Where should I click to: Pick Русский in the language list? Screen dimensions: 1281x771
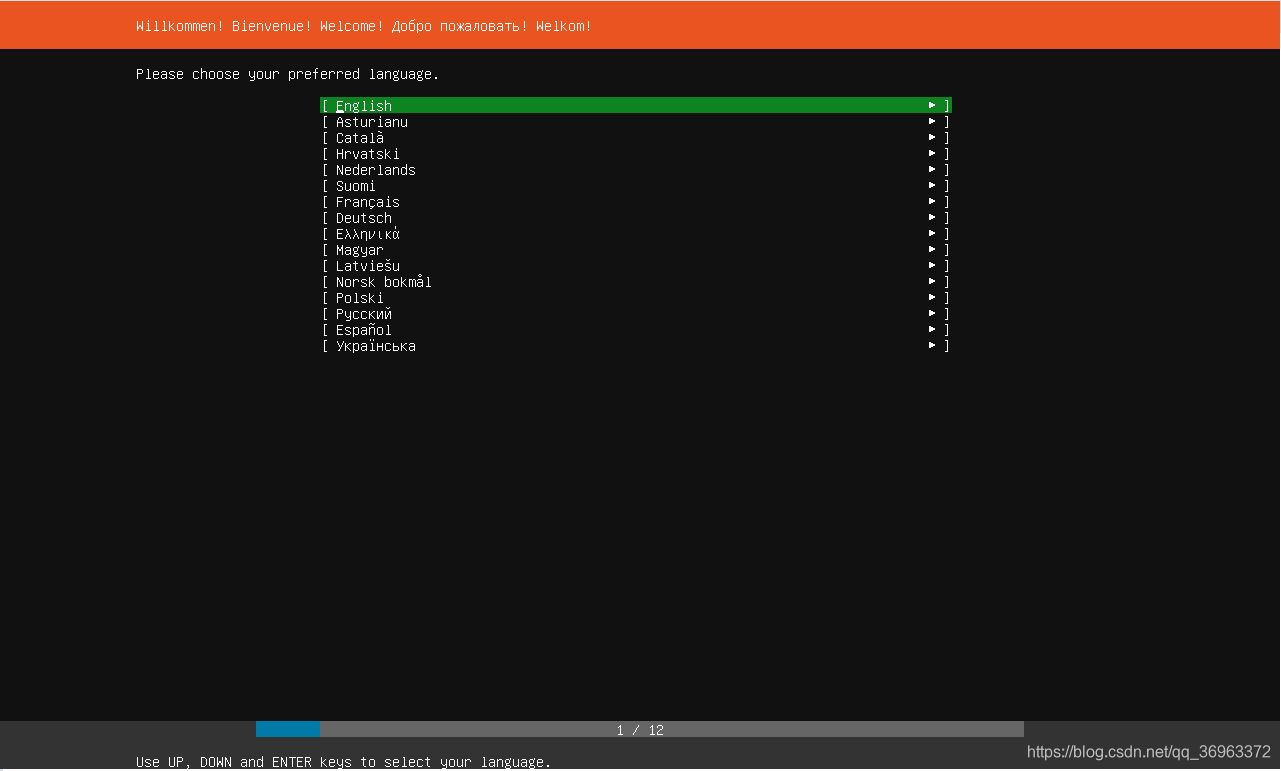pyautogui.click(x=636, y=313)
